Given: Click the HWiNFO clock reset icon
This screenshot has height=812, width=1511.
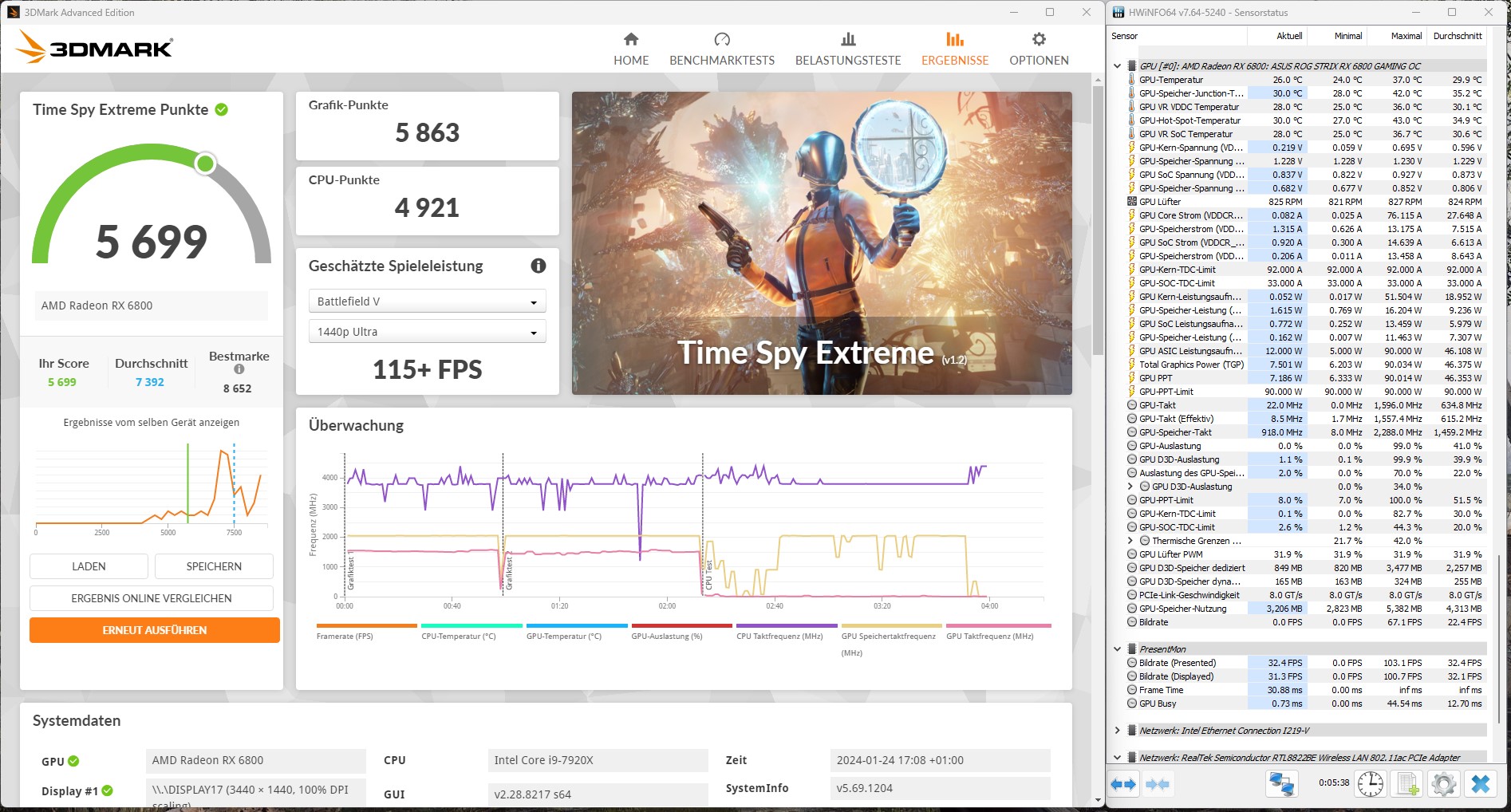Looking at the screenshot, I should coord(1370,784).
